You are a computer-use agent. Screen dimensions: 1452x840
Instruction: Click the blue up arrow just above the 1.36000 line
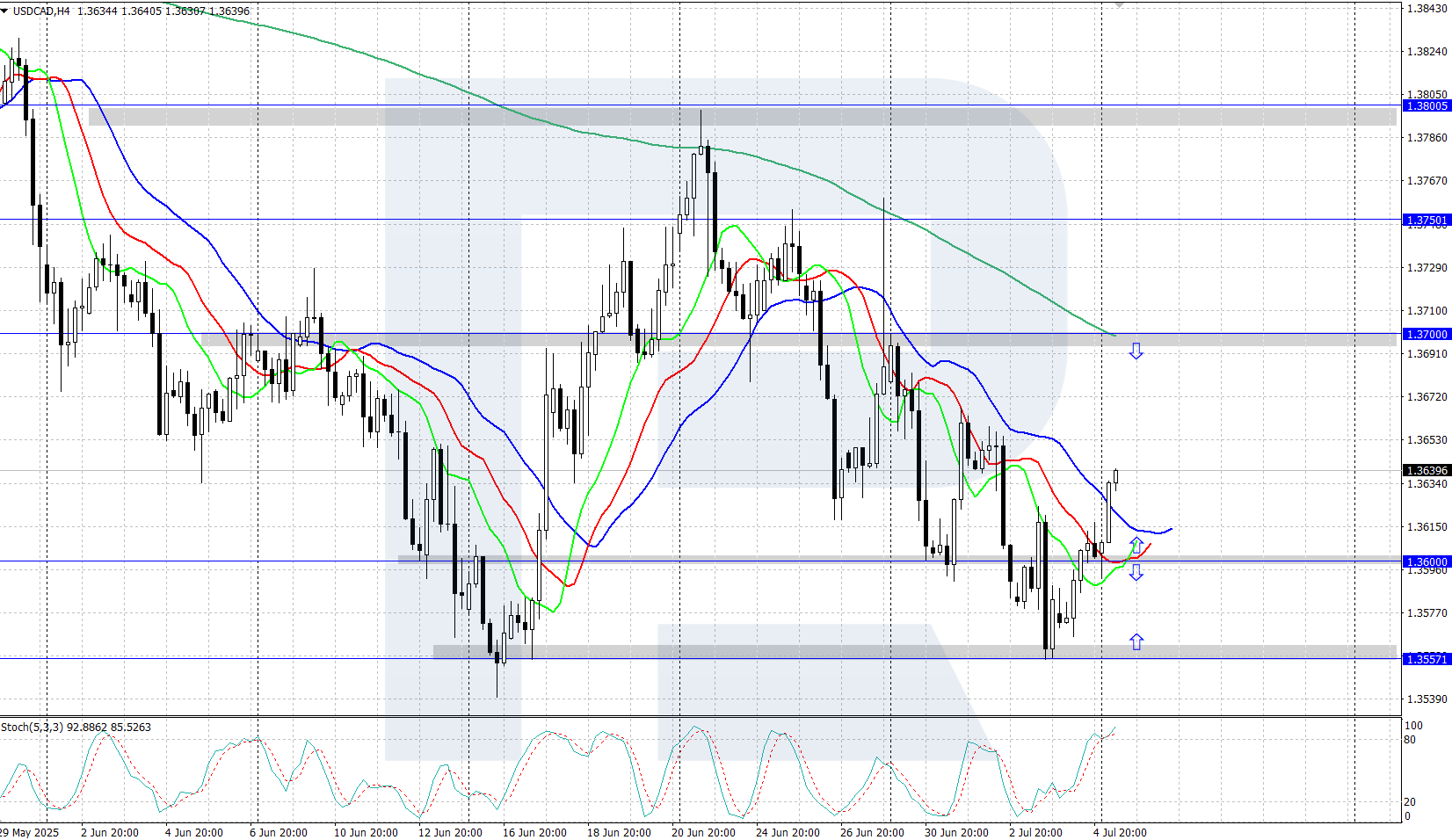tap(1136, 546)
